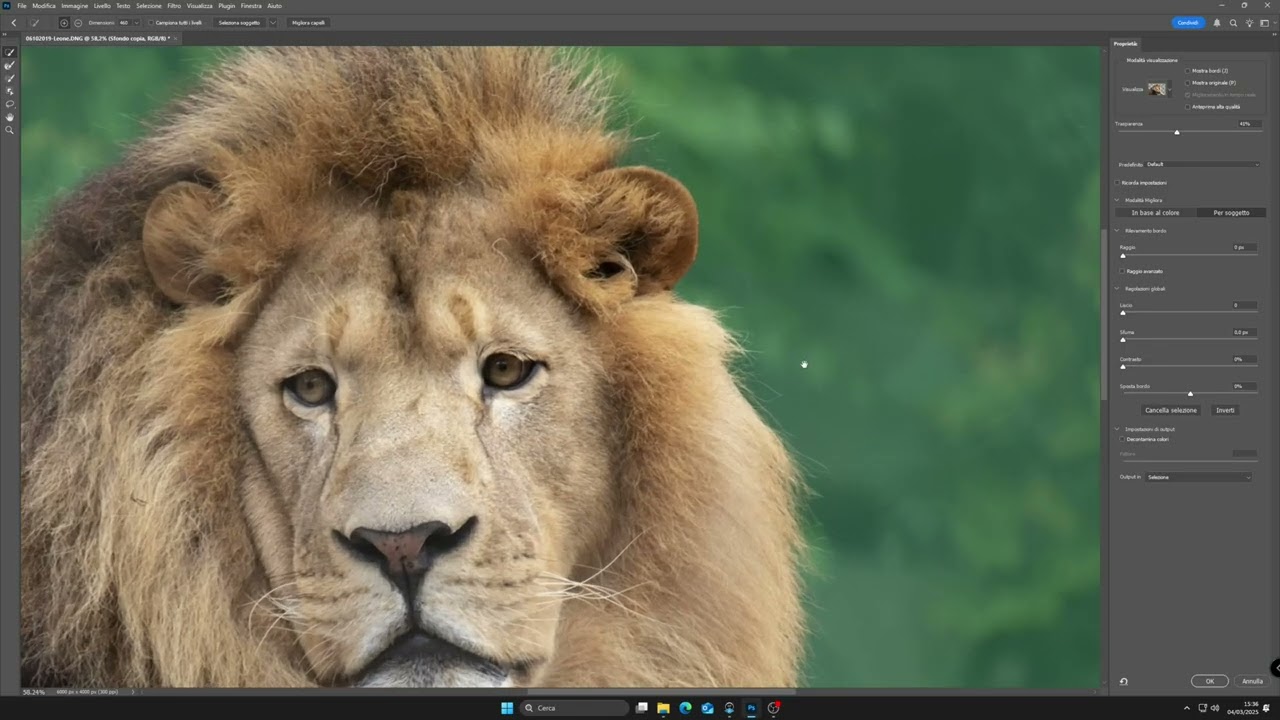Viewport: 1280px width, 720px height.
Task: Open Predefinito preset dropdown
Action: point(1202,164)
